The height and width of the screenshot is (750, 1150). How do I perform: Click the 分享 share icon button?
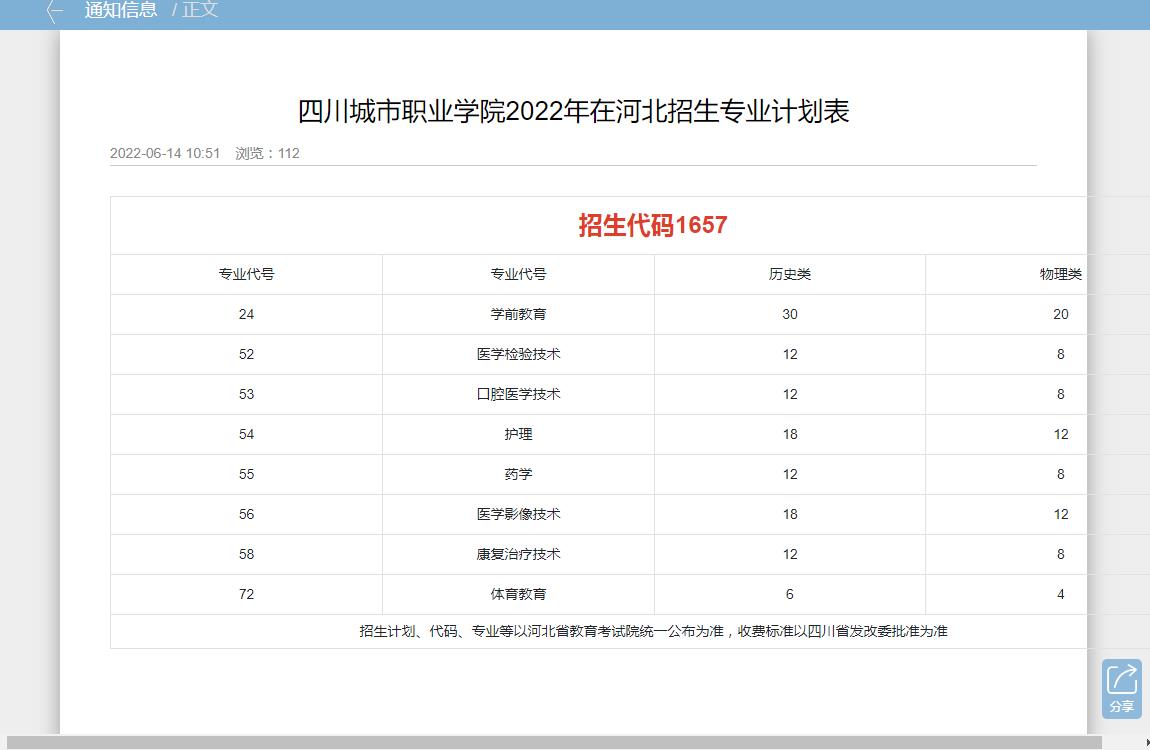pos(1121,688)
